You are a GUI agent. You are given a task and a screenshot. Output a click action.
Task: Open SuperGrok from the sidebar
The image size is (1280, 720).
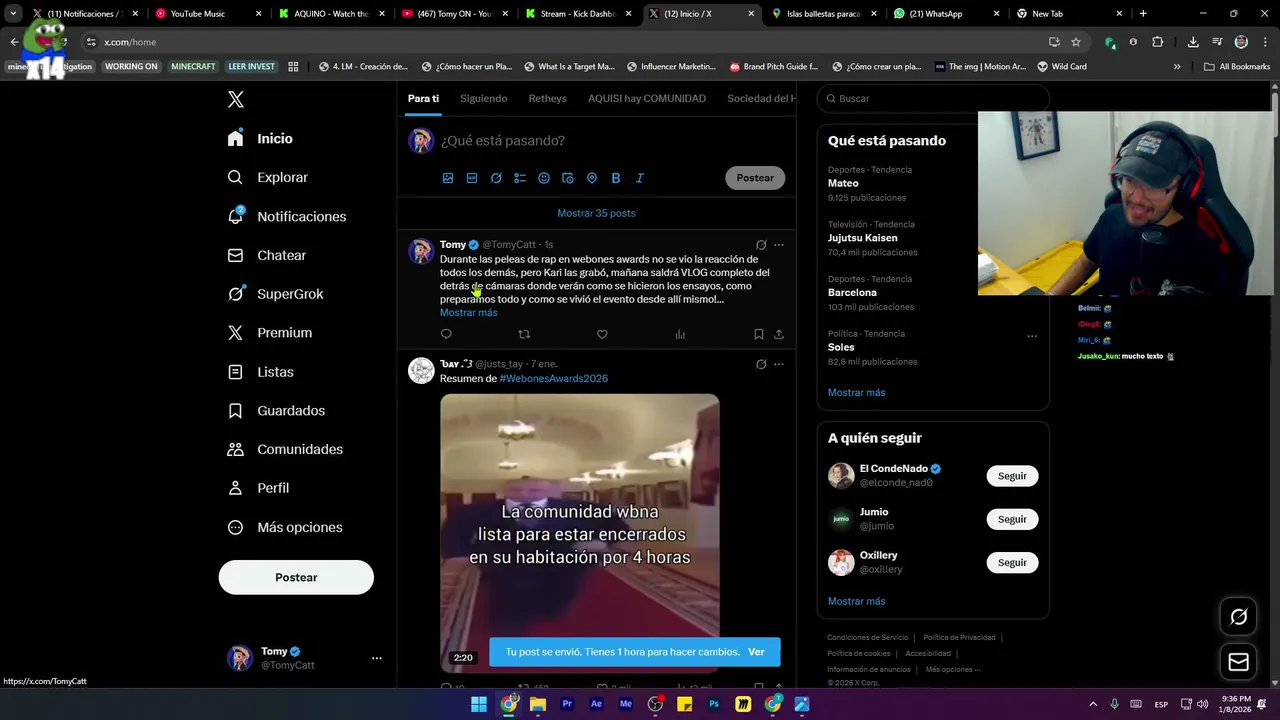pyautogui.click(x=275, y=294)
